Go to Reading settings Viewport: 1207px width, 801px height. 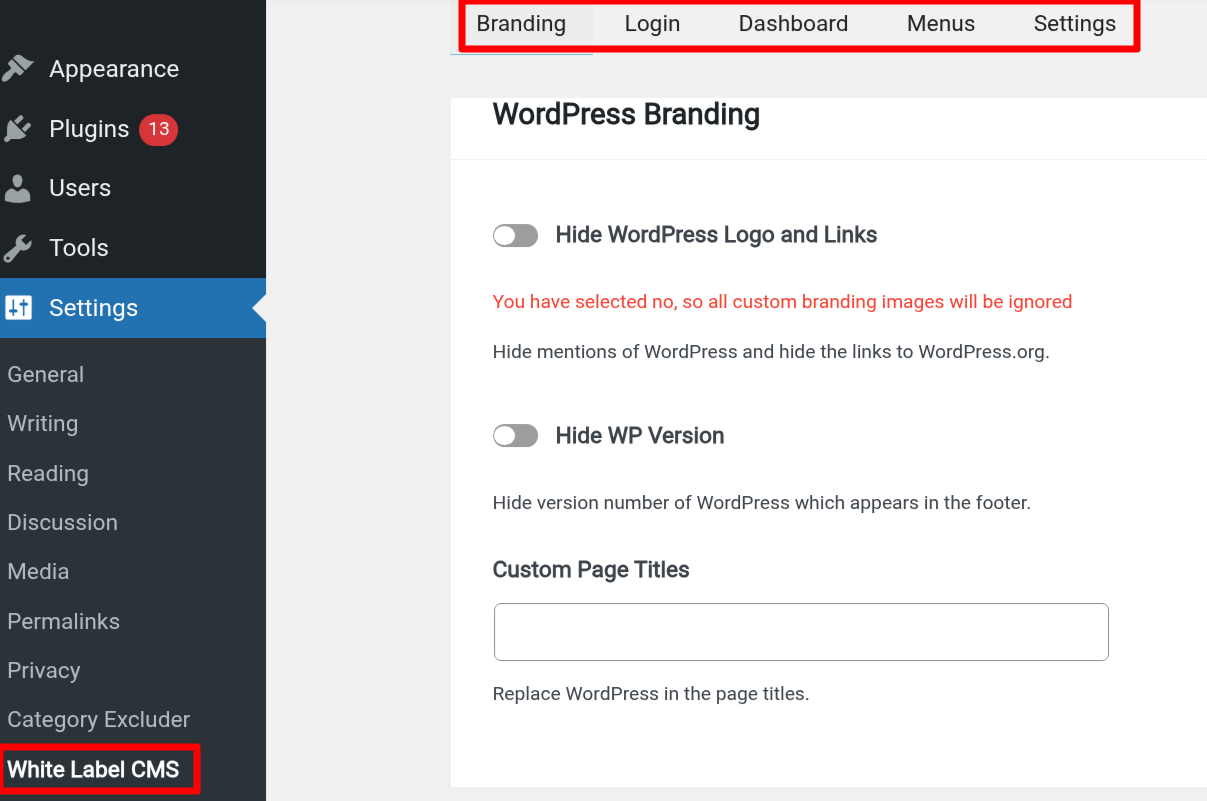coord(48,474)
